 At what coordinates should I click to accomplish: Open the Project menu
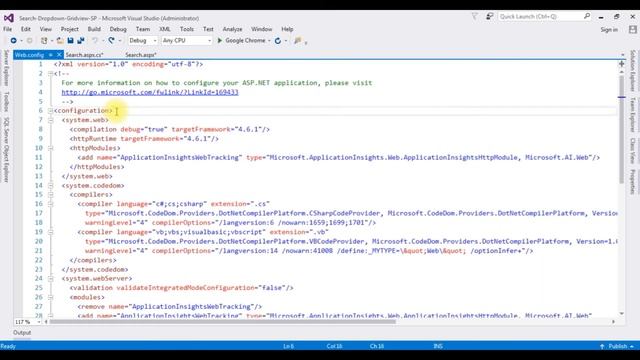click(x=69, y=29)
